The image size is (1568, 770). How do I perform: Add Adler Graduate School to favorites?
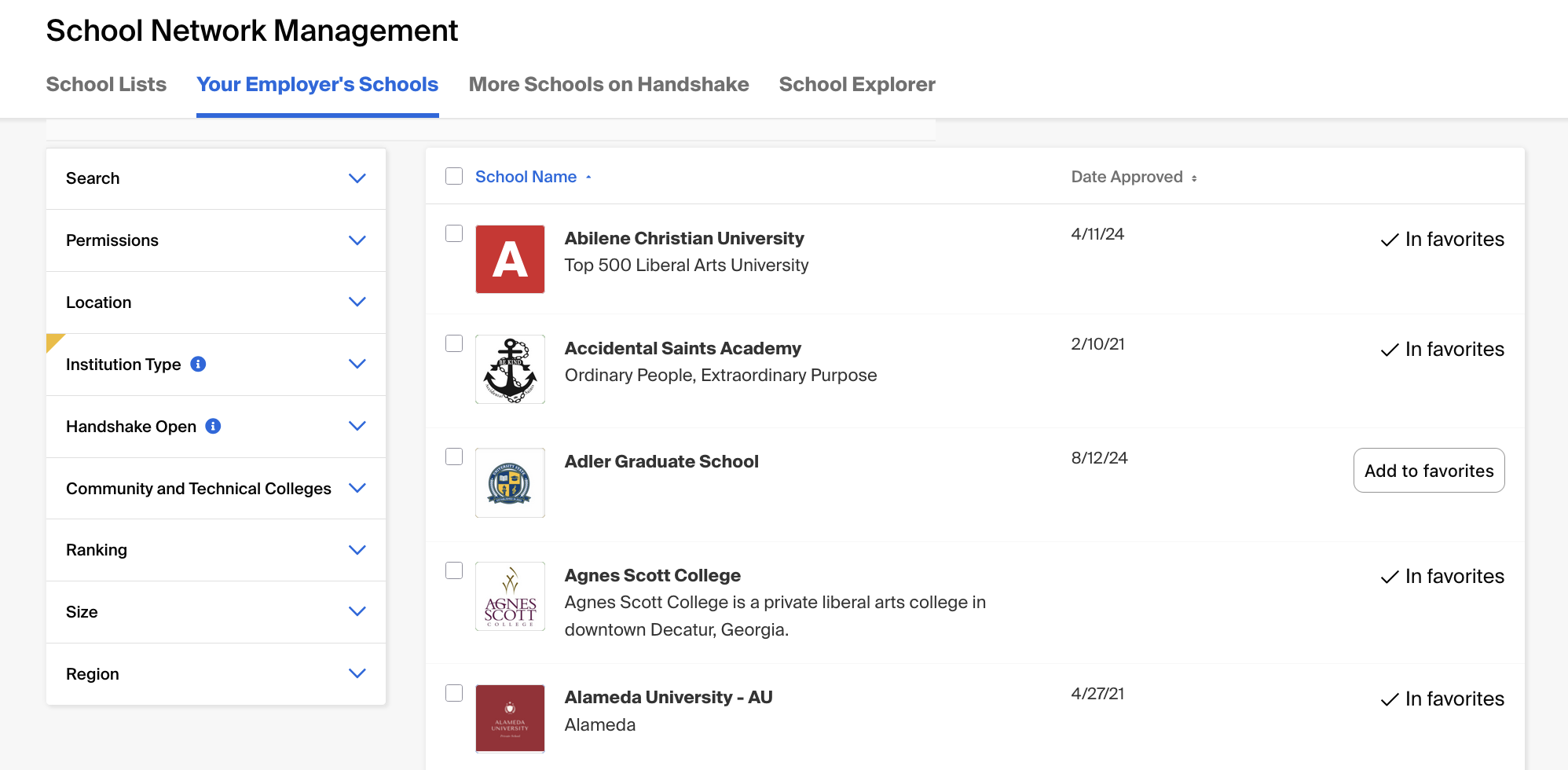click(1429, 471)
